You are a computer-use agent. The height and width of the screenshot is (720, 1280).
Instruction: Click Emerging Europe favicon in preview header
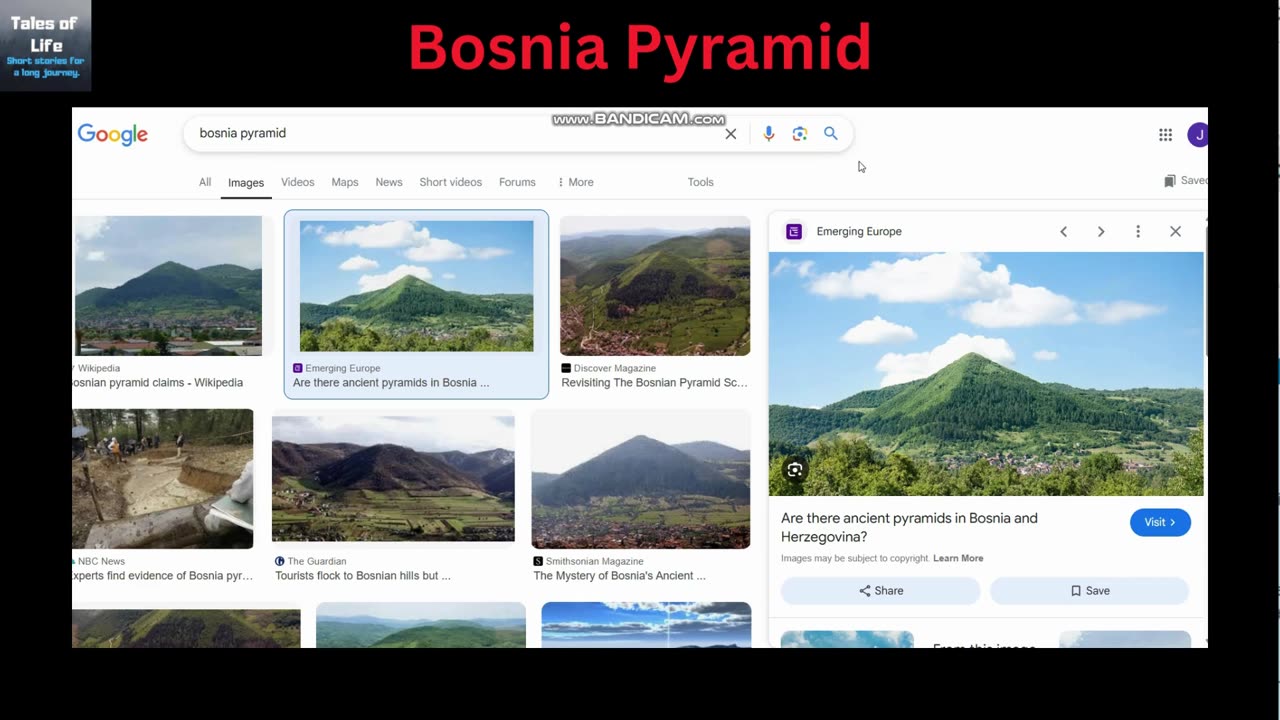tap(794, 231)
